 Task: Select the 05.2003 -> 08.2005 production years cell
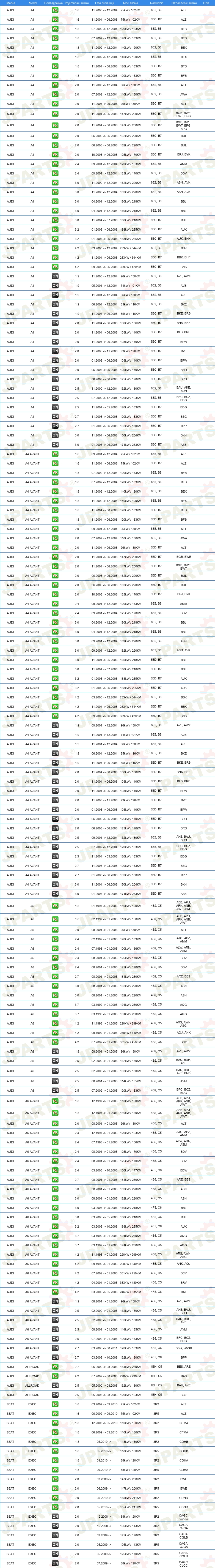104,1395
